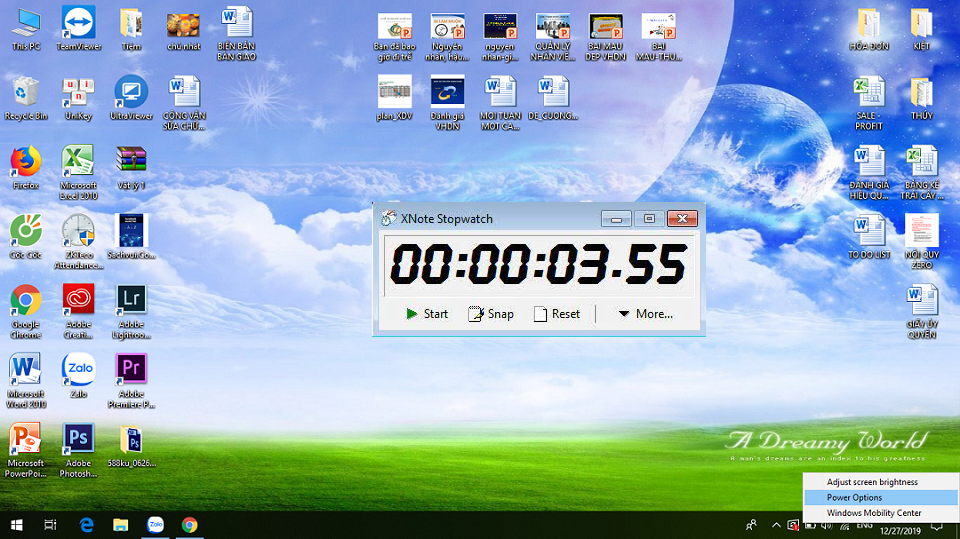The height and width of the screenshot is (539, 960).
Task: Open the Action Center notifications icon
Action: [x=937, y=526]
